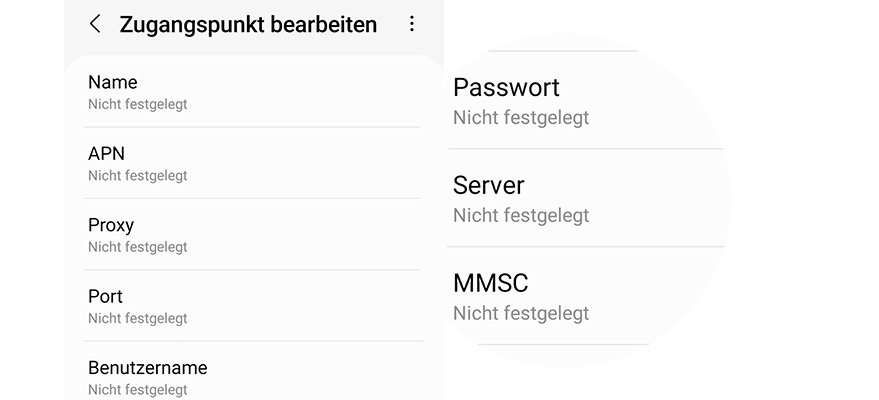This screenshot has height=400, width=879.
Task: Click 'Nicht festgelegt' value under Name
Action: pos(137,104)
